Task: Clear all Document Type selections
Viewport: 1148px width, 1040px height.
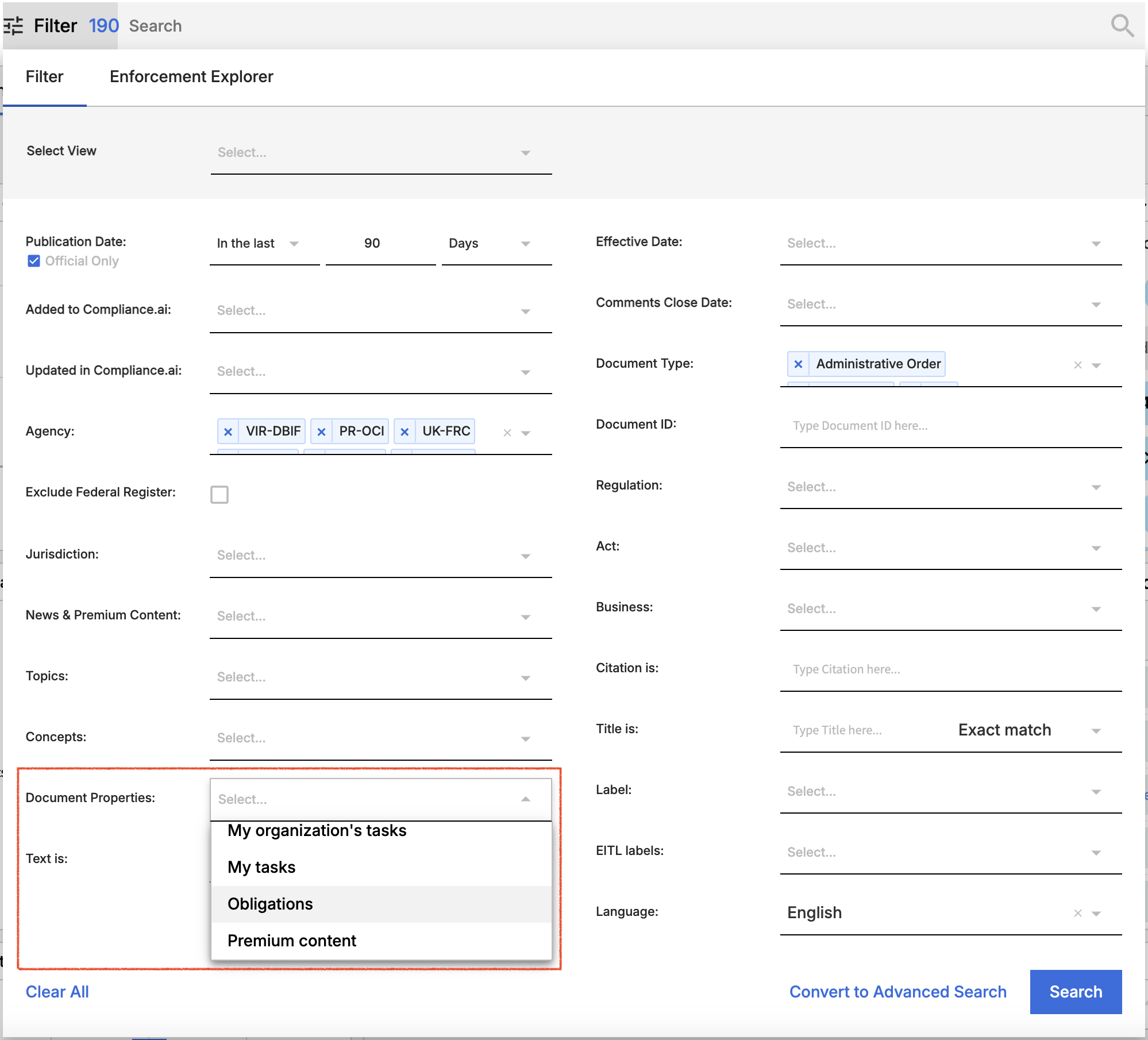Action: pyautogui.click(x=1078, y=365)
